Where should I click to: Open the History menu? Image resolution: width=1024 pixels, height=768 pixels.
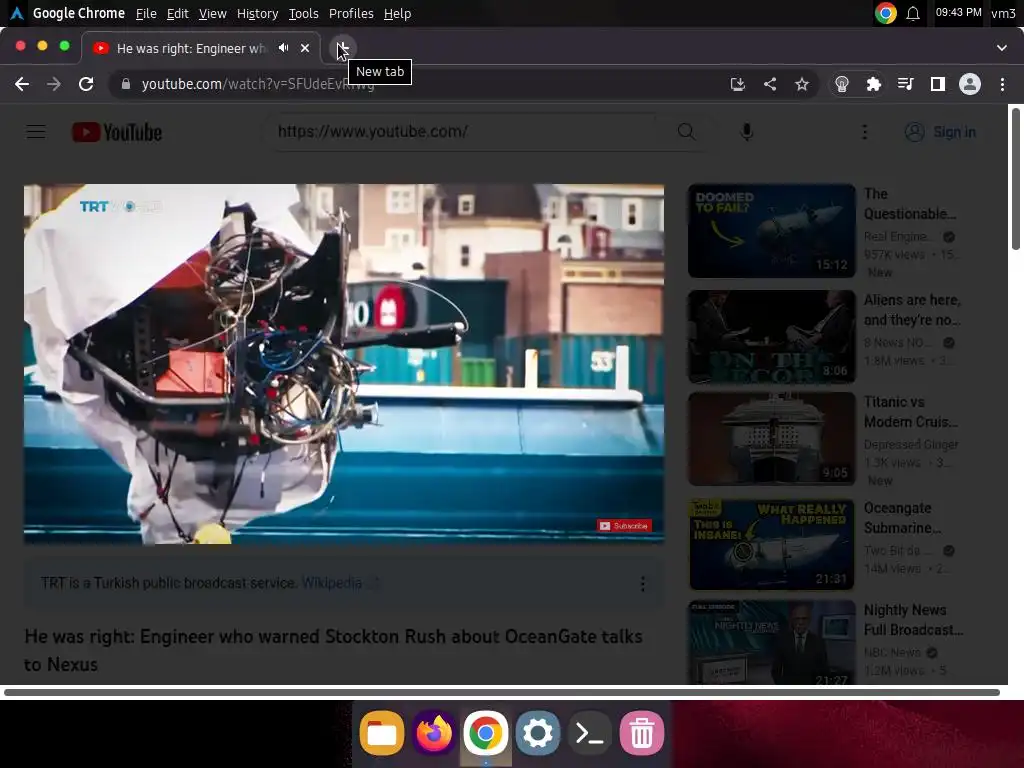pos(257,13)
